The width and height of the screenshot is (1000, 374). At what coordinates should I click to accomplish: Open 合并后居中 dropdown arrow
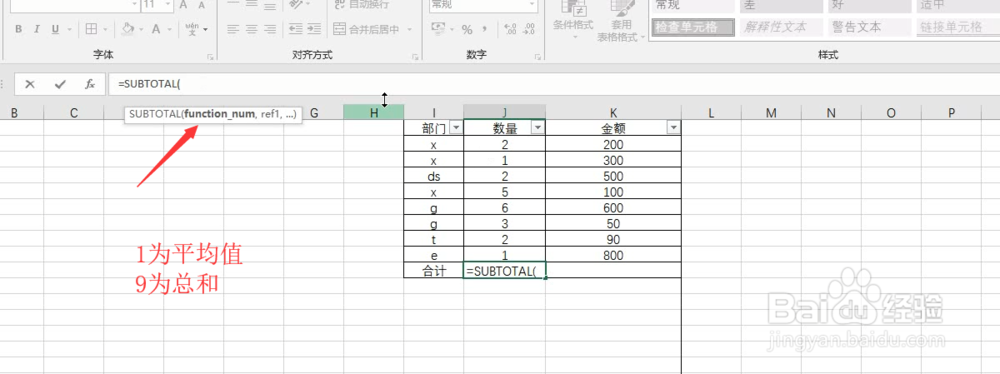[x=409, y=29]
